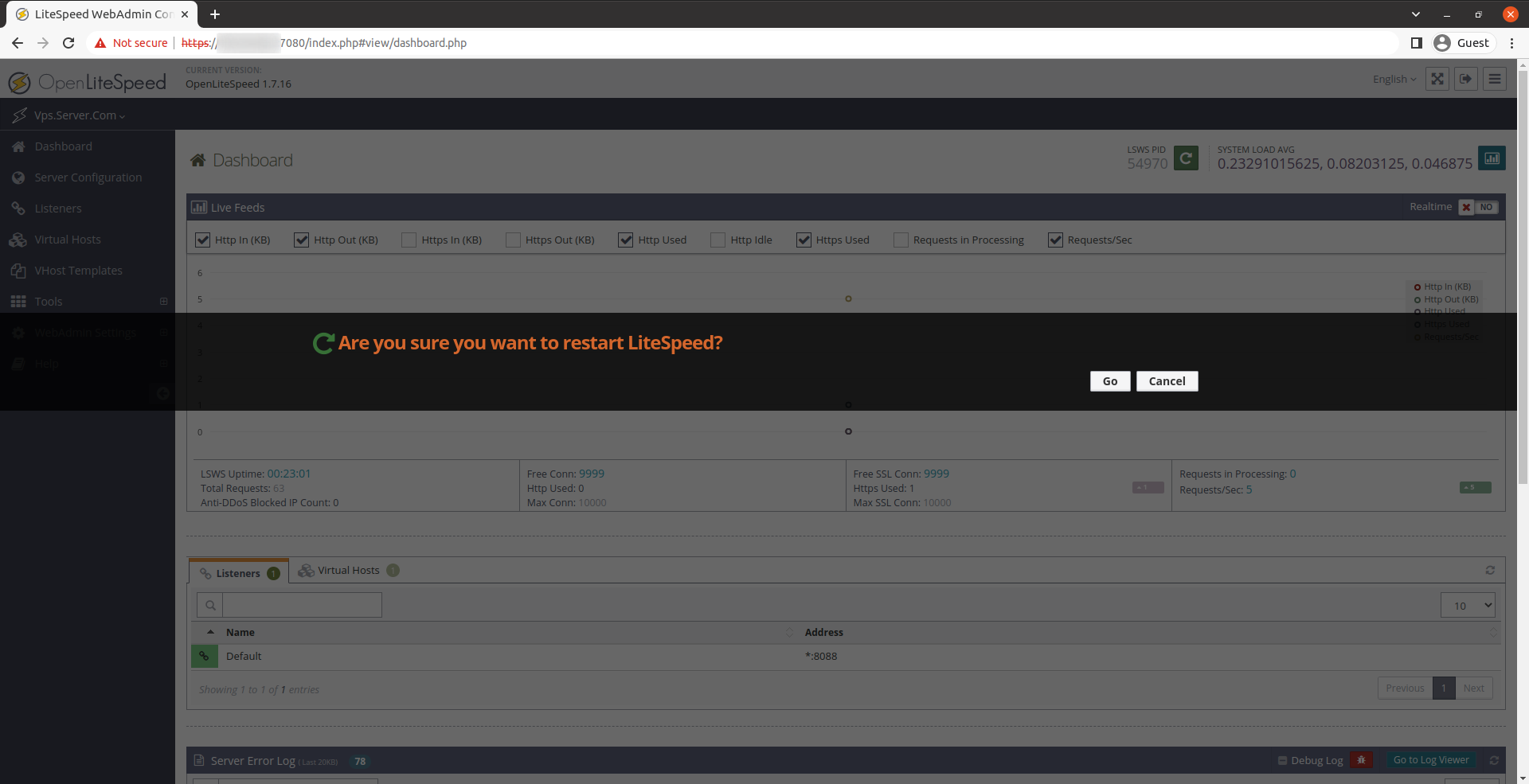Confirm restart with the Go button
Viewport: 1529px width, 784px height.
pyautogui.click(x=1109, y=381)
